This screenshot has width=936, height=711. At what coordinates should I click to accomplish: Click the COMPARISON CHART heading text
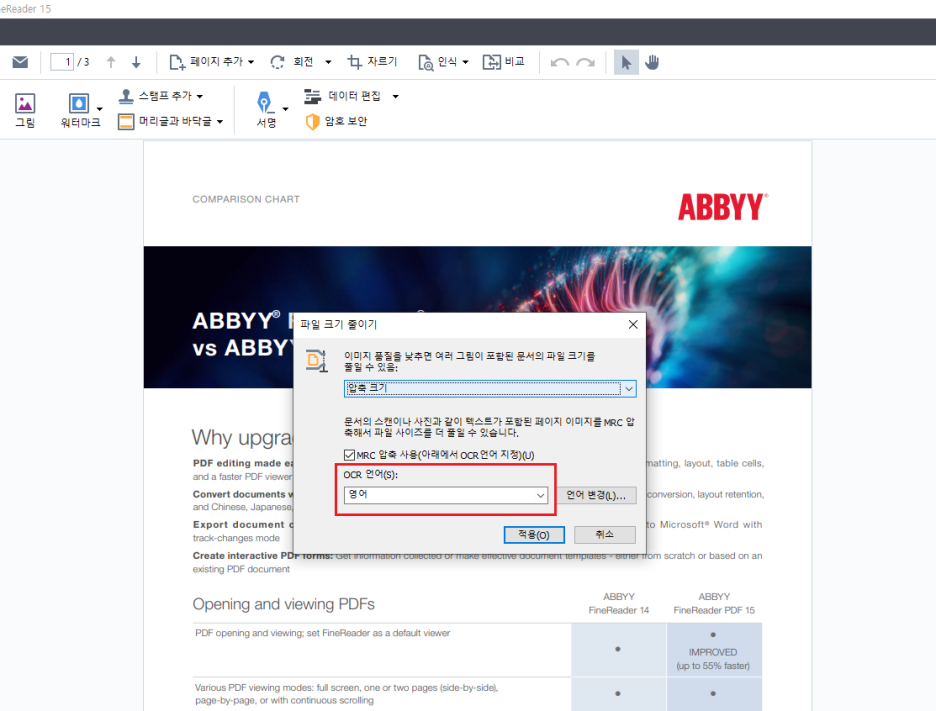point(246,199)
